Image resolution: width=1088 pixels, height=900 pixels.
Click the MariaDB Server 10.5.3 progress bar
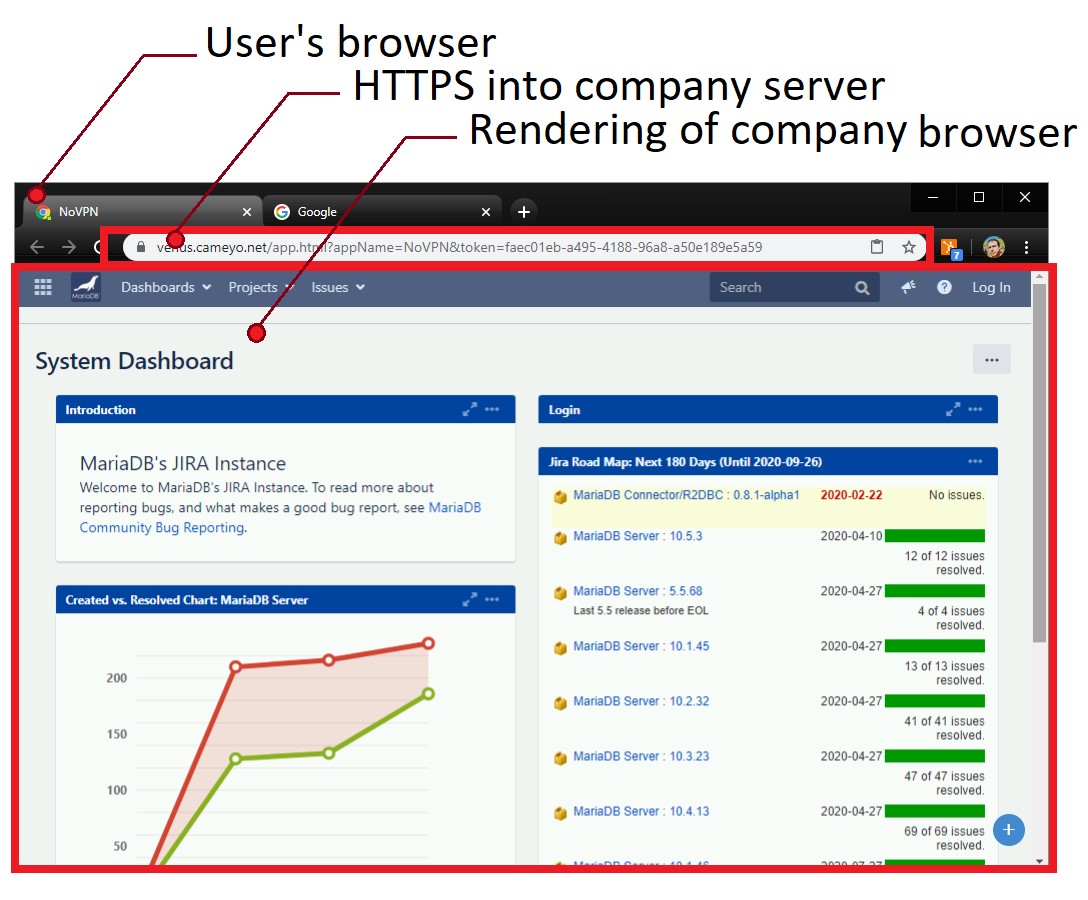(x=934, y=536)
